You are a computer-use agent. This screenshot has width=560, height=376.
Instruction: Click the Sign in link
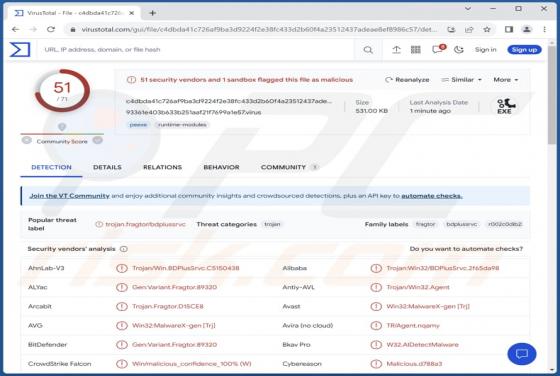(485, 50)
